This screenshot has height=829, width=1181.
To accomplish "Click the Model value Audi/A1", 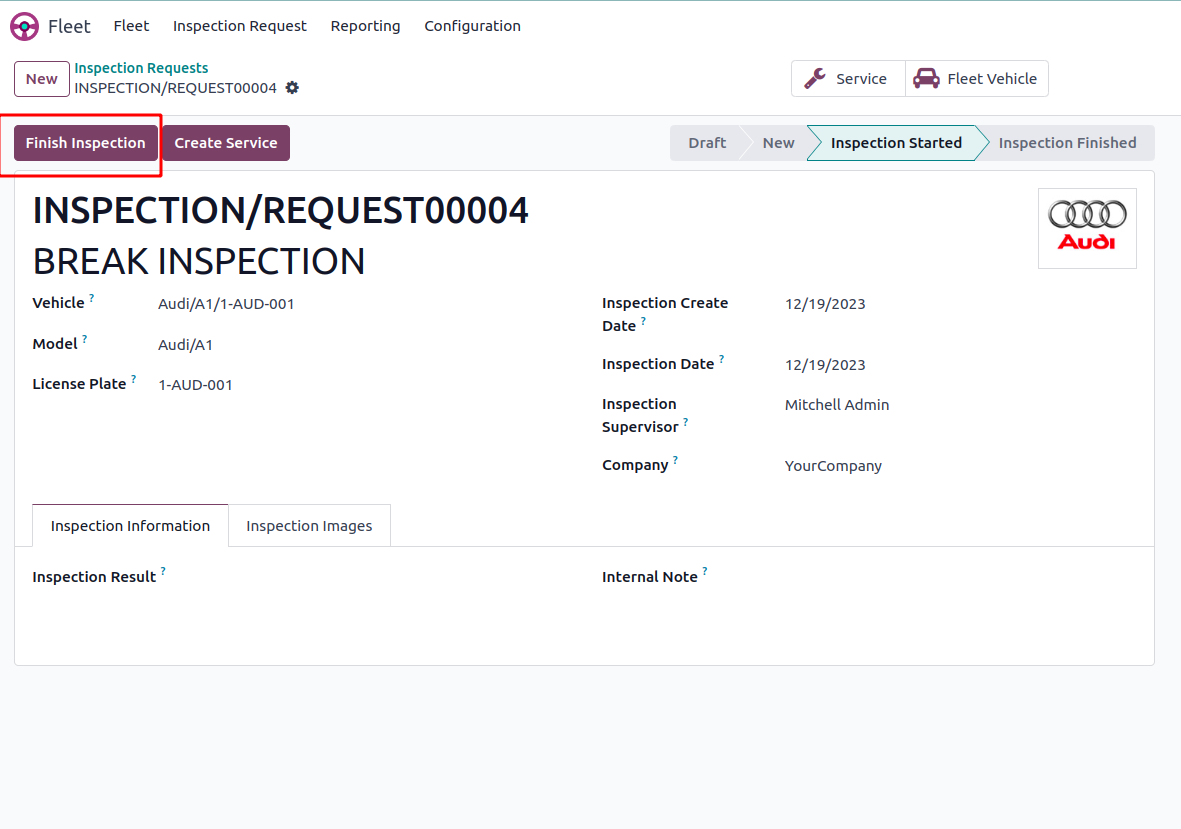I will coord(185,345).
